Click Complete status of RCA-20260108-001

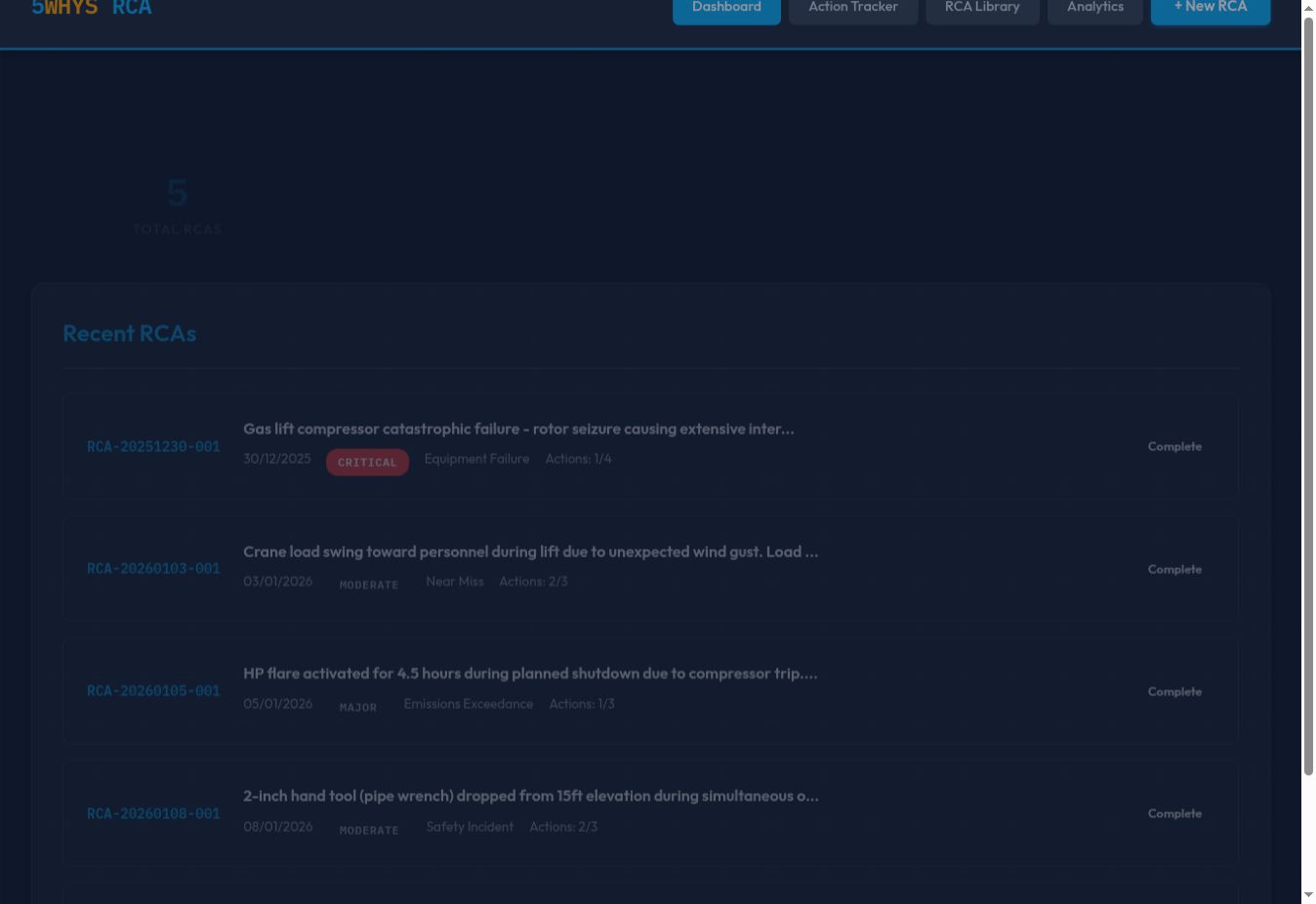pos(1174,813)
